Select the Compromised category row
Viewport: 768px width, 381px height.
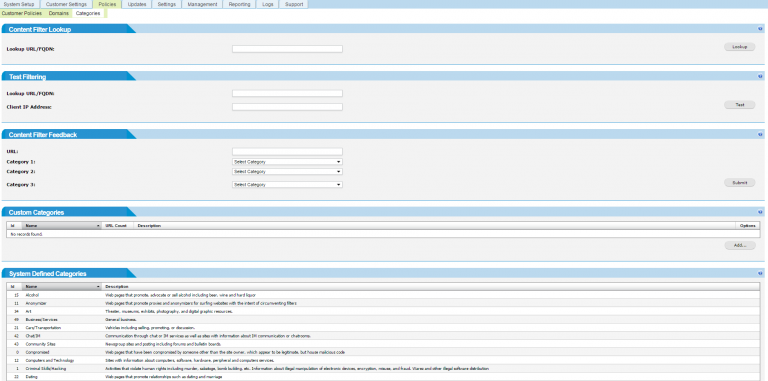(x=383, y=352)
